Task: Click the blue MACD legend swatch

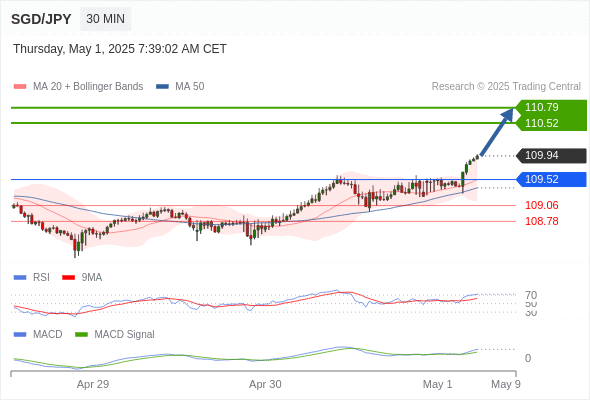Action: tap(20, 335)
